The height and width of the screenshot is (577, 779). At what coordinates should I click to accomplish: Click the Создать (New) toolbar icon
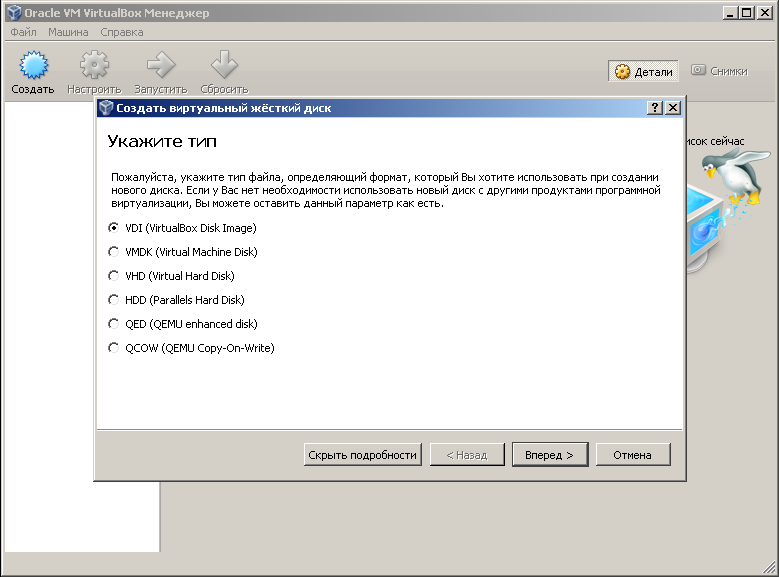[x=33, y=65]
